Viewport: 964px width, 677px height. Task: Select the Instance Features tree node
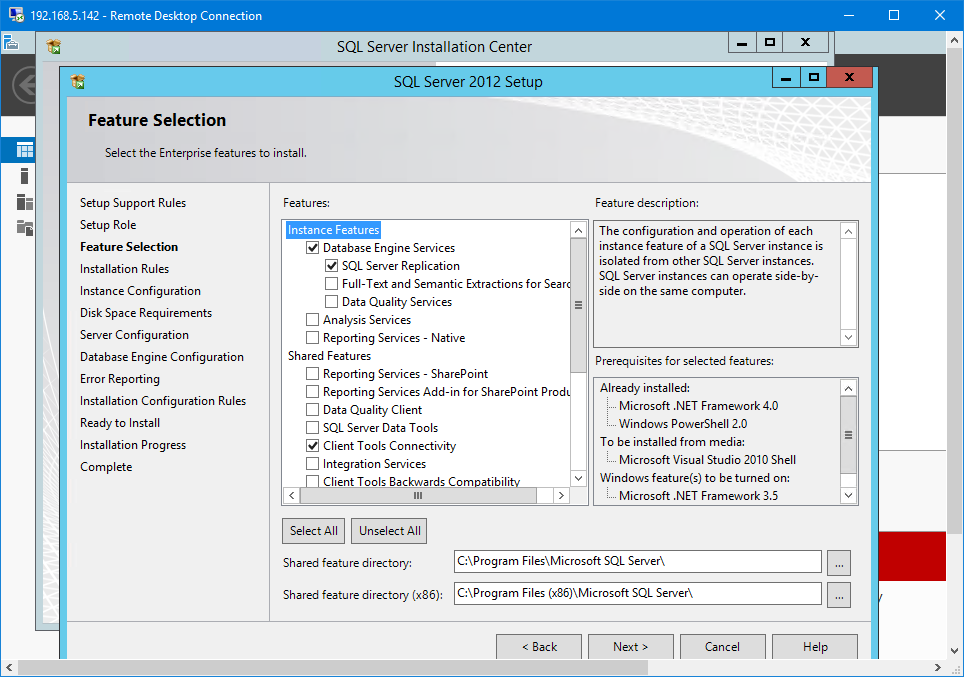tap(333, 230)
